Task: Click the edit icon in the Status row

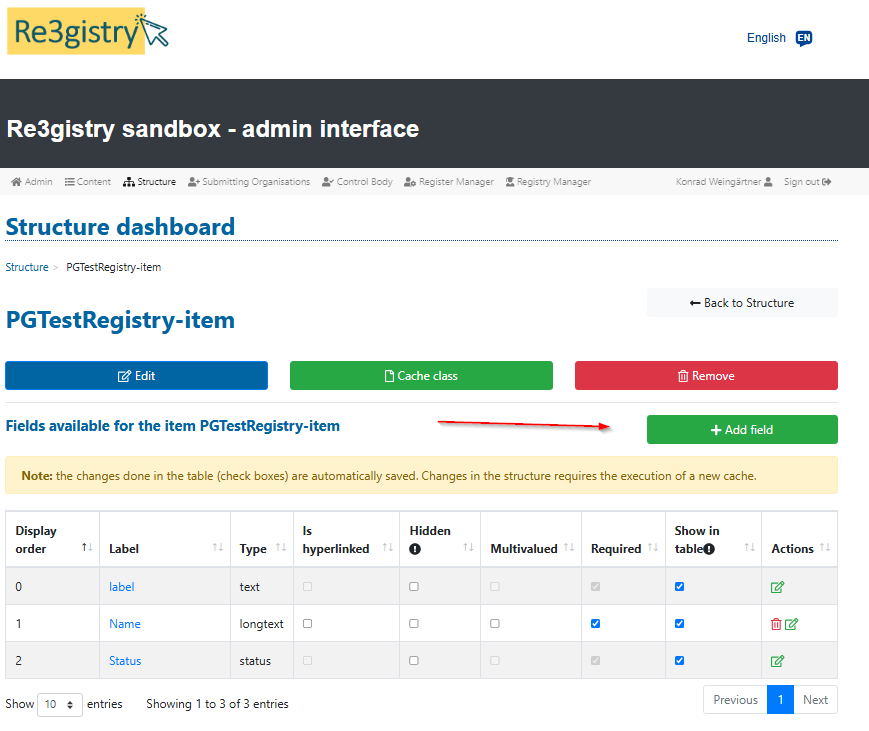Action: point(777,661)
